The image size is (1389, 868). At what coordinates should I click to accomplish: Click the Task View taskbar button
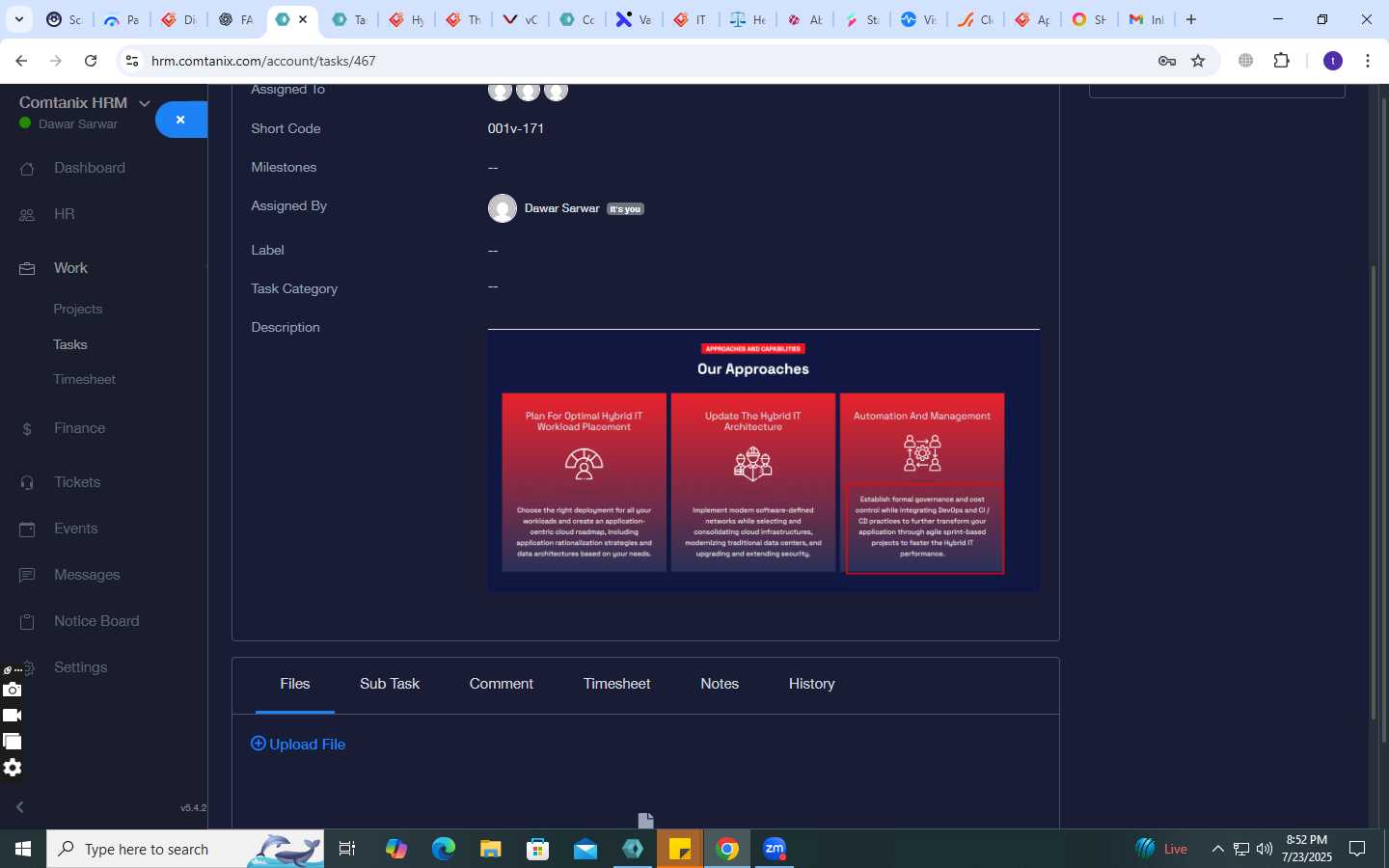pyautogui.click(x=347, y=849)
